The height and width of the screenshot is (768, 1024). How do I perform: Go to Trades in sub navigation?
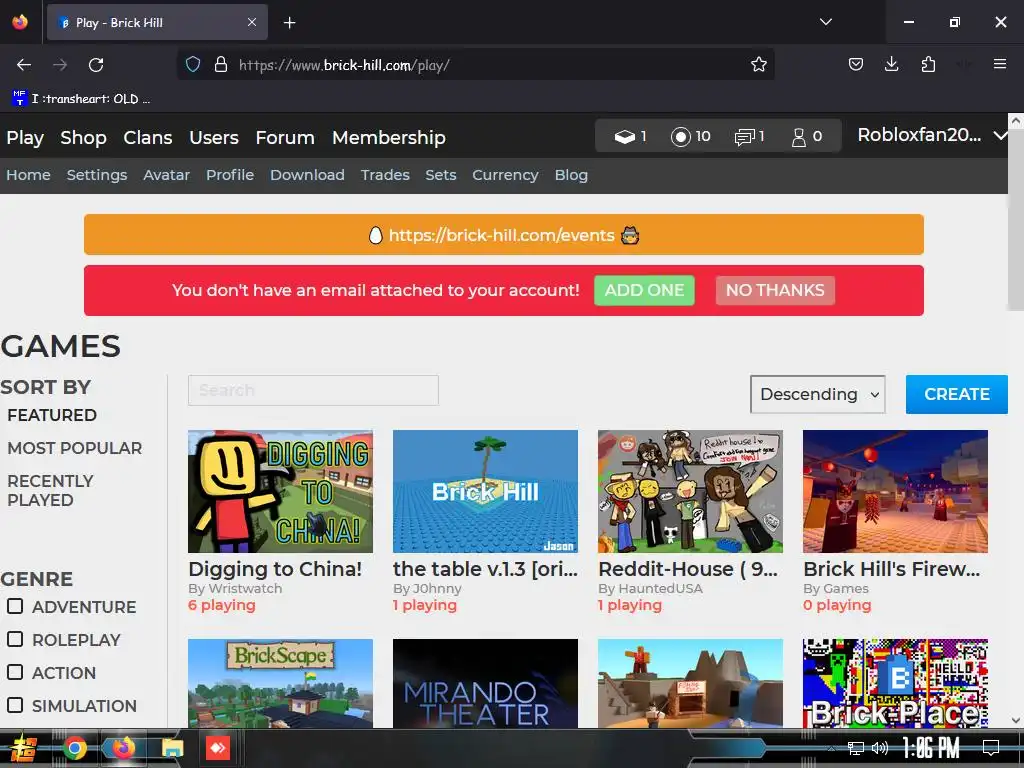(x=385, y=175)
